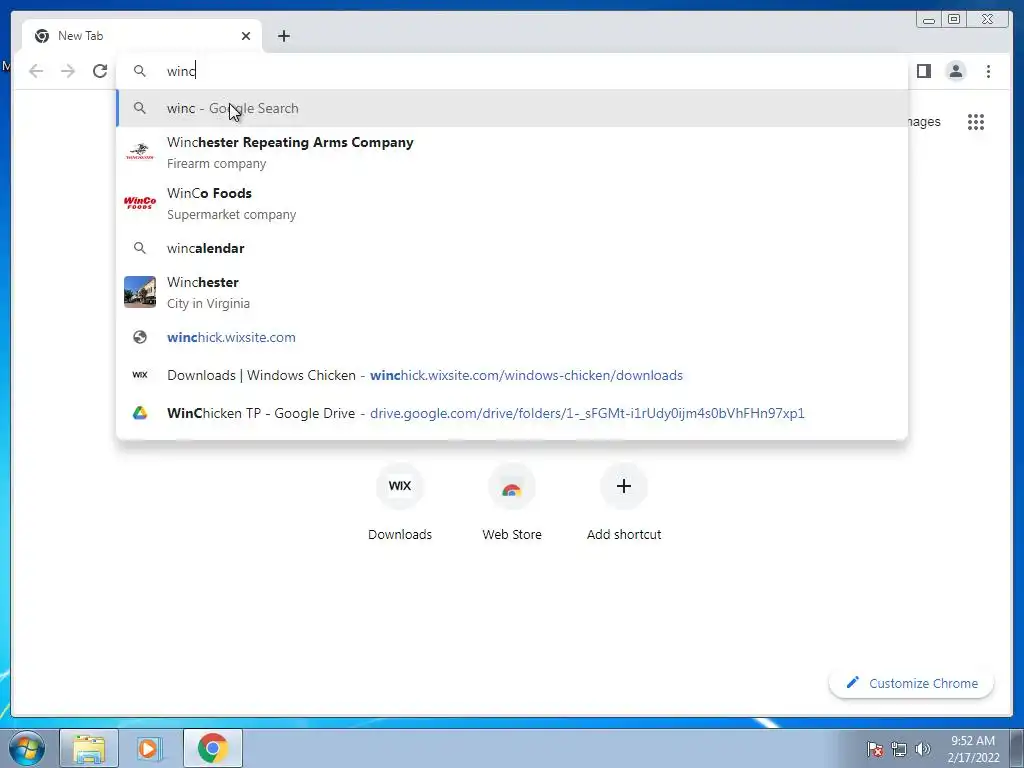The height and width of the screenshot is (768, 1024).
Task: Open the Chrome profile avatar
Action: pyautogui.click(x=956, y=71)
